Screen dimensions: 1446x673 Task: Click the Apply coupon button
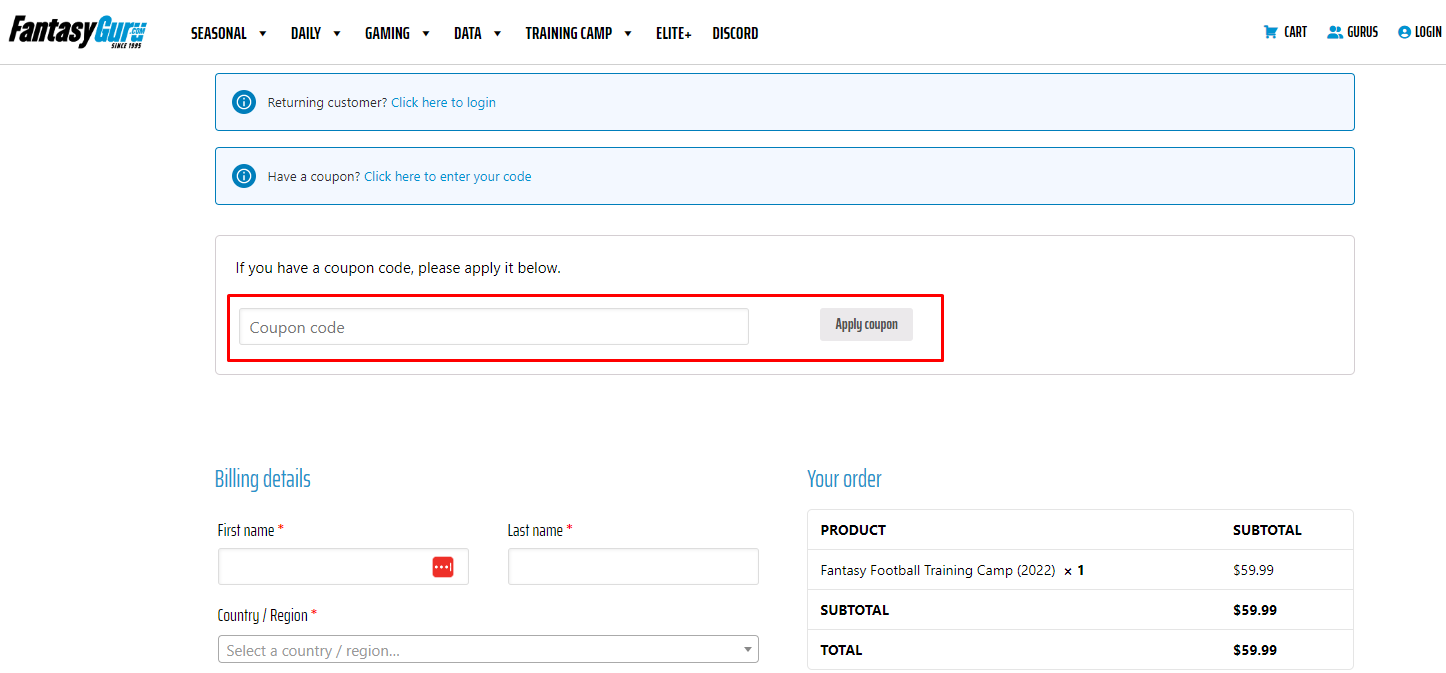(x=866, y=324)
